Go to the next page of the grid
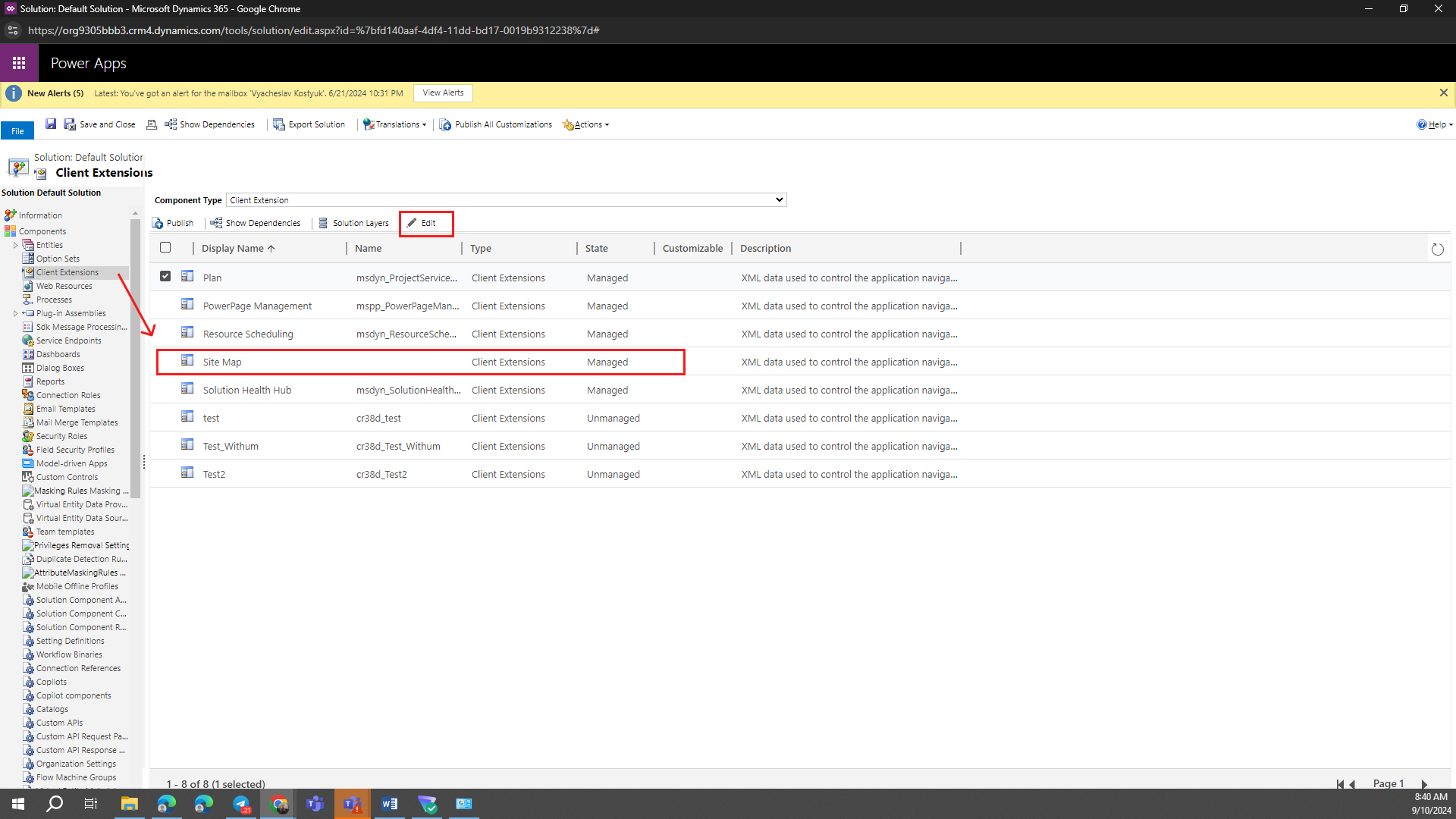 pos(1423,784)
